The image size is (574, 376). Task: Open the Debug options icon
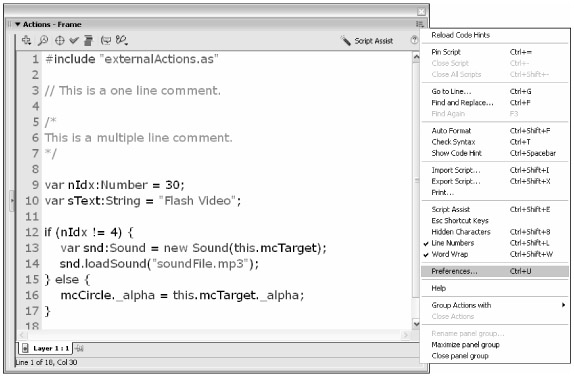click(x=122, y=40)
